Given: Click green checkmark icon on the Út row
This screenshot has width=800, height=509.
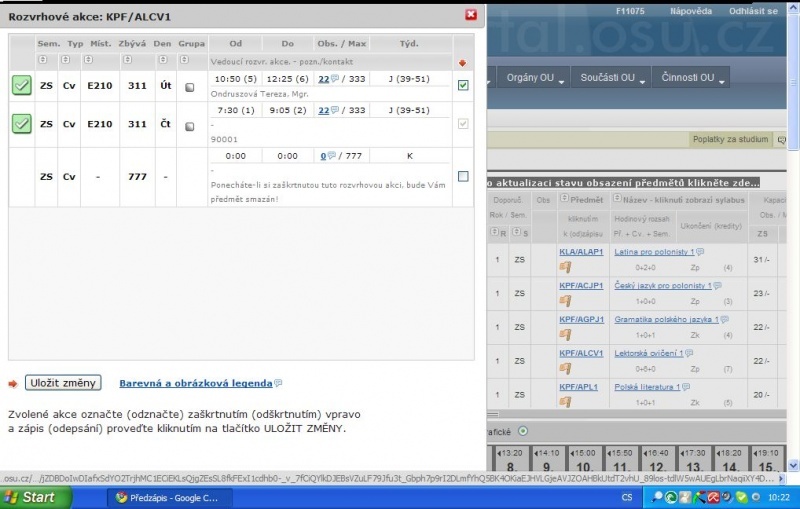Looking at the screenshot, I should click(x=22, y=86).
